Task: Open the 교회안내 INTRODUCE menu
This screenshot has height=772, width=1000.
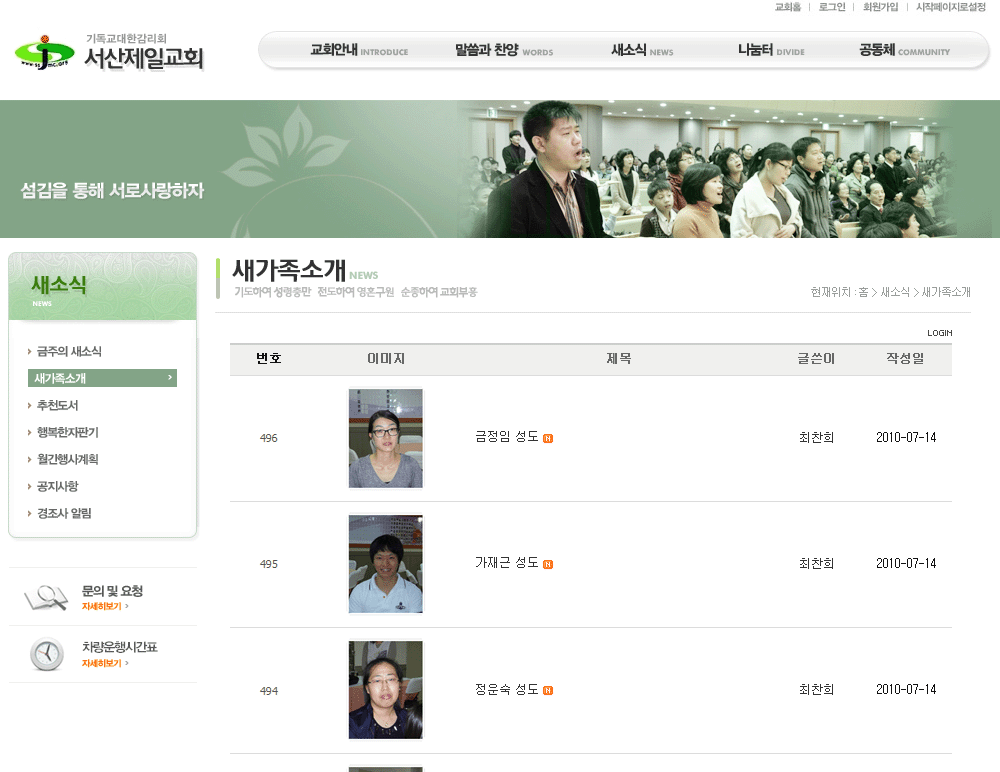Action: (359, 50)
